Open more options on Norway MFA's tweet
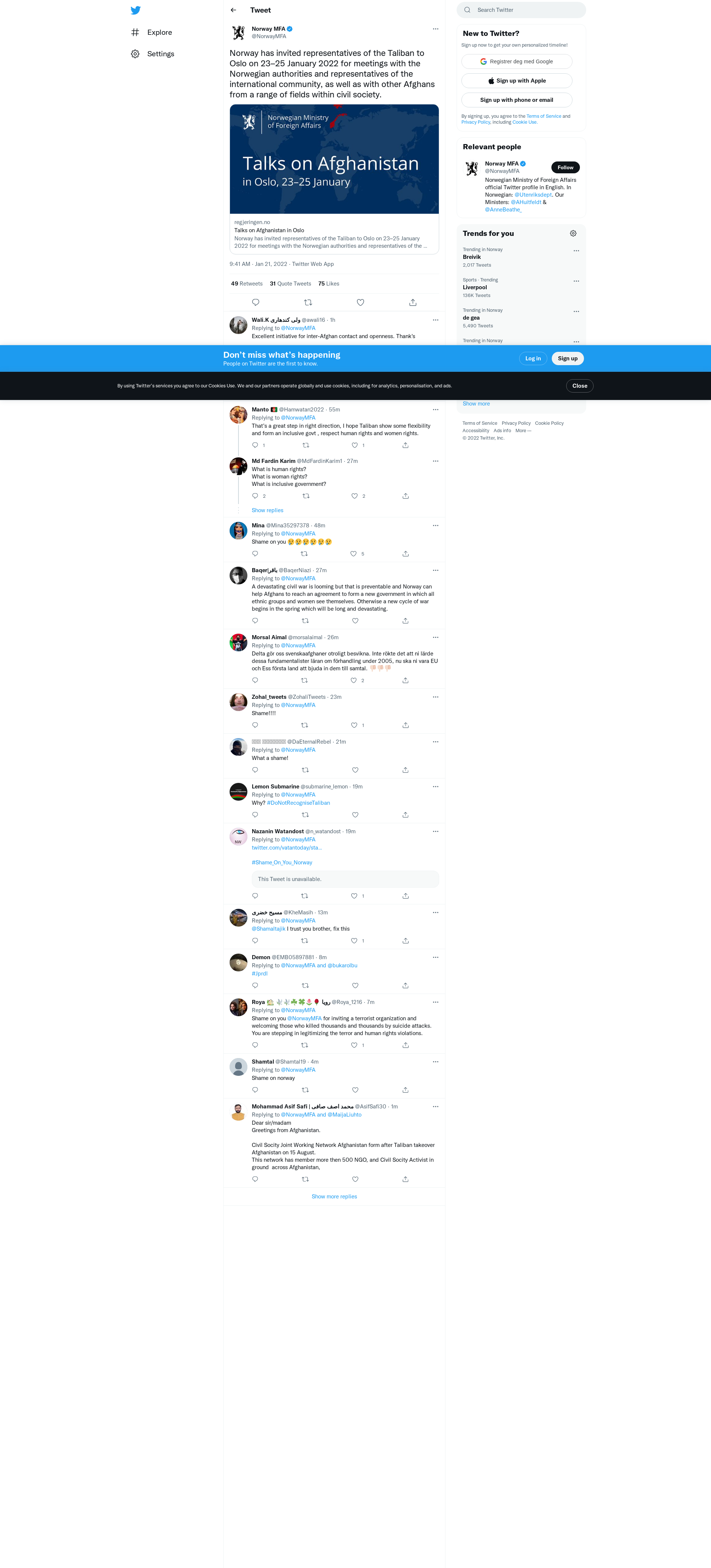711x1568 pixels. [435, 29]
